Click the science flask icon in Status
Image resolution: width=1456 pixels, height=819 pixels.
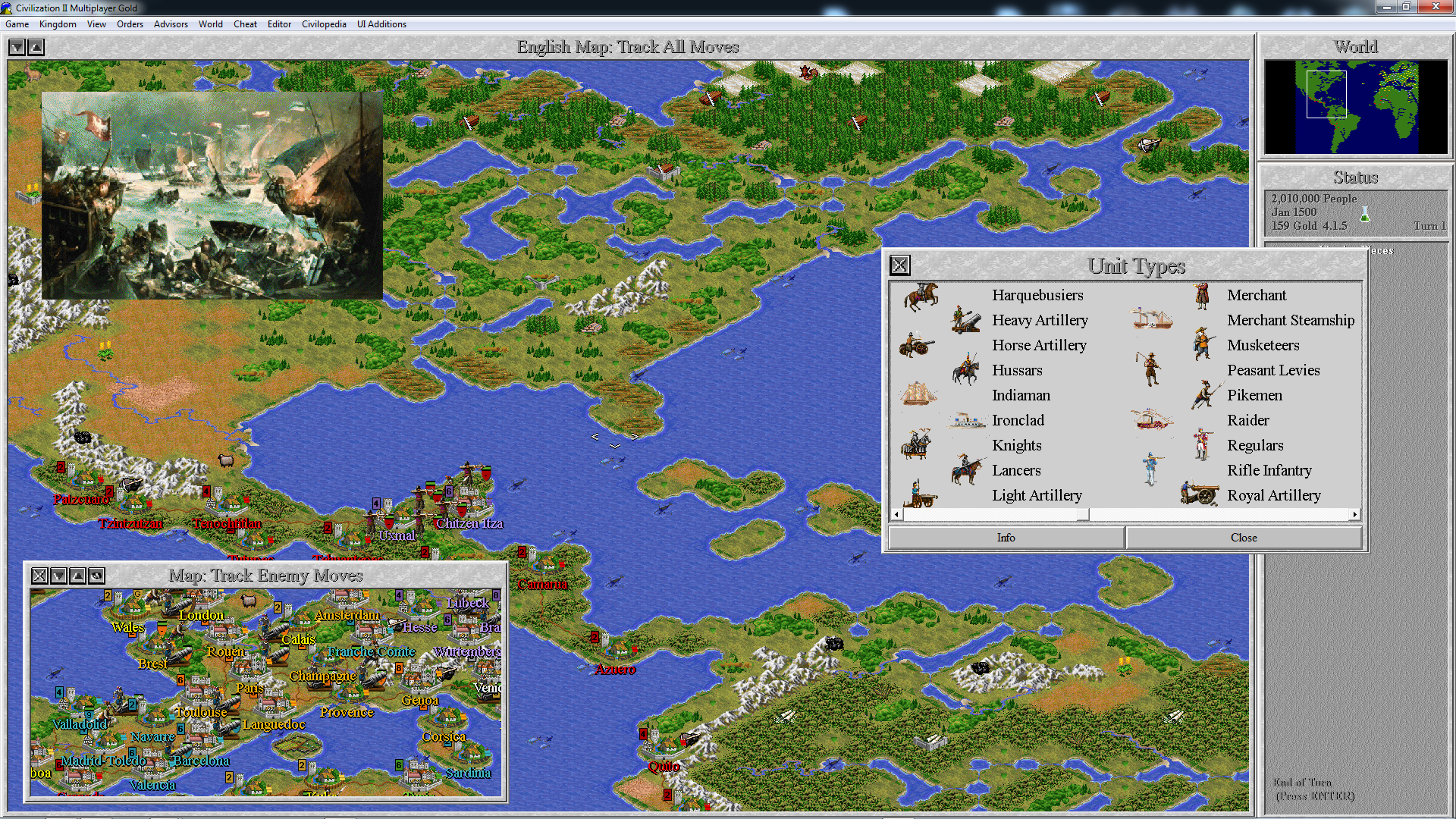click(1365, 215)
